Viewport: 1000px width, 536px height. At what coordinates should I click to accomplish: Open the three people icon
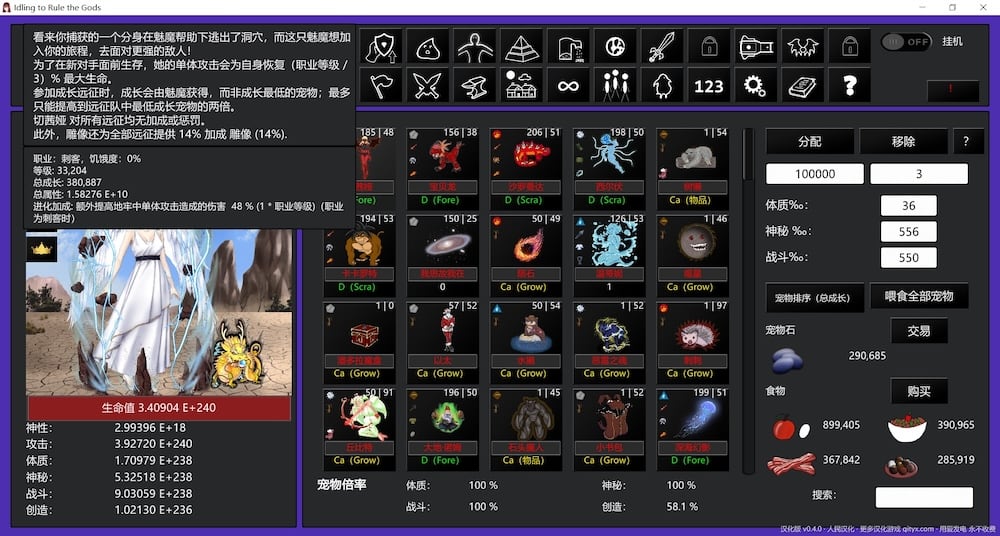pos(615,85)
